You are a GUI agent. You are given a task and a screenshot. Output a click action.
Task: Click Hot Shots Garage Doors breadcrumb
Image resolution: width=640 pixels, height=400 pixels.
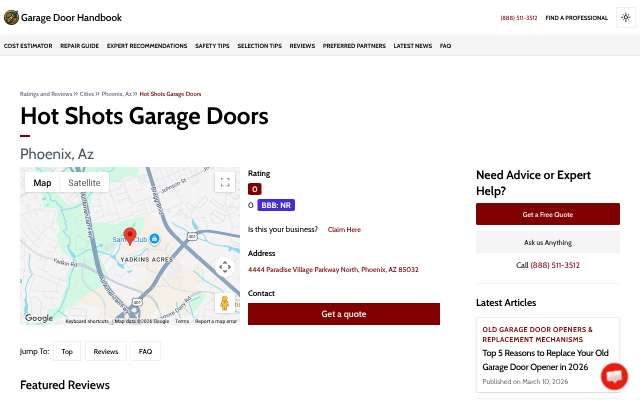click(x=170, y=94)
